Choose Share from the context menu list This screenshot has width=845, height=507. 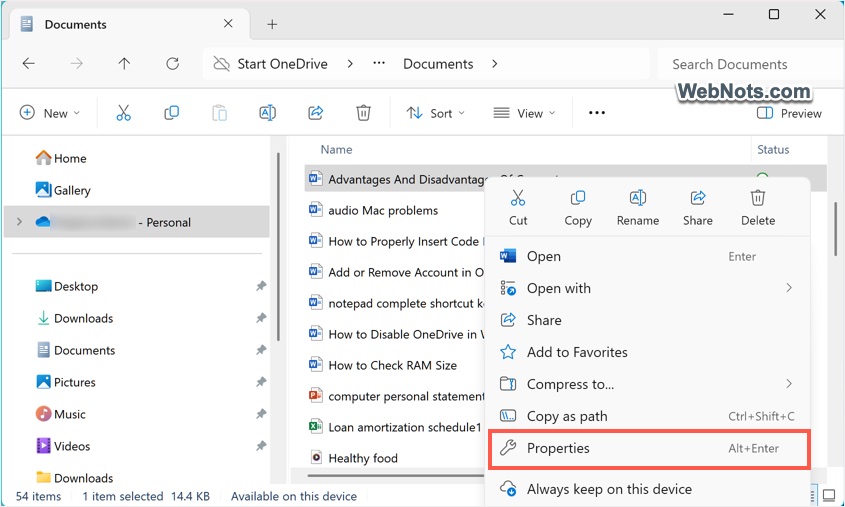(649, 320)
